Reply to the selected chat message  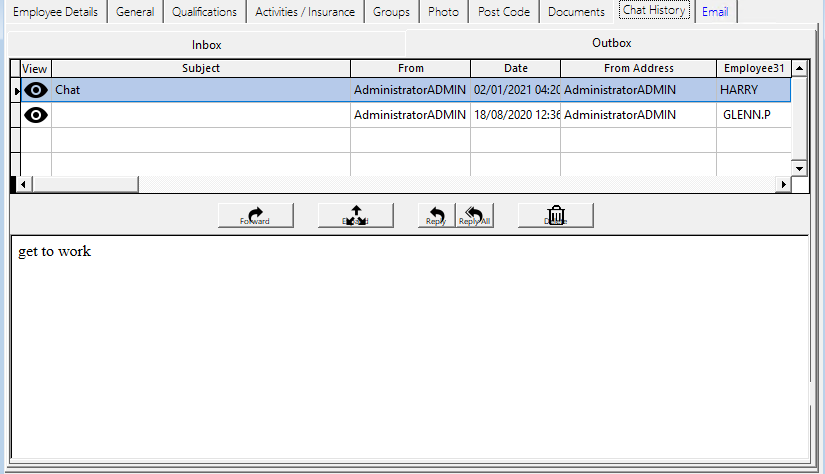click(x=435, y=215)
